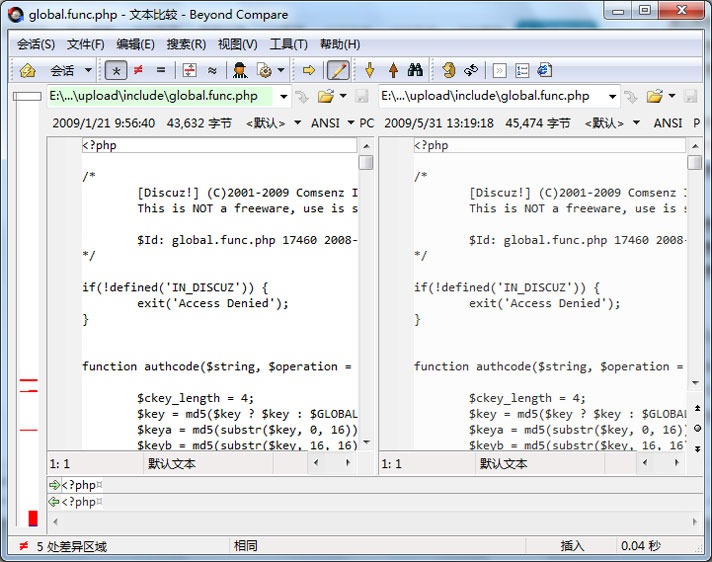Toggle Minor differences approx icon

(212, 70)
